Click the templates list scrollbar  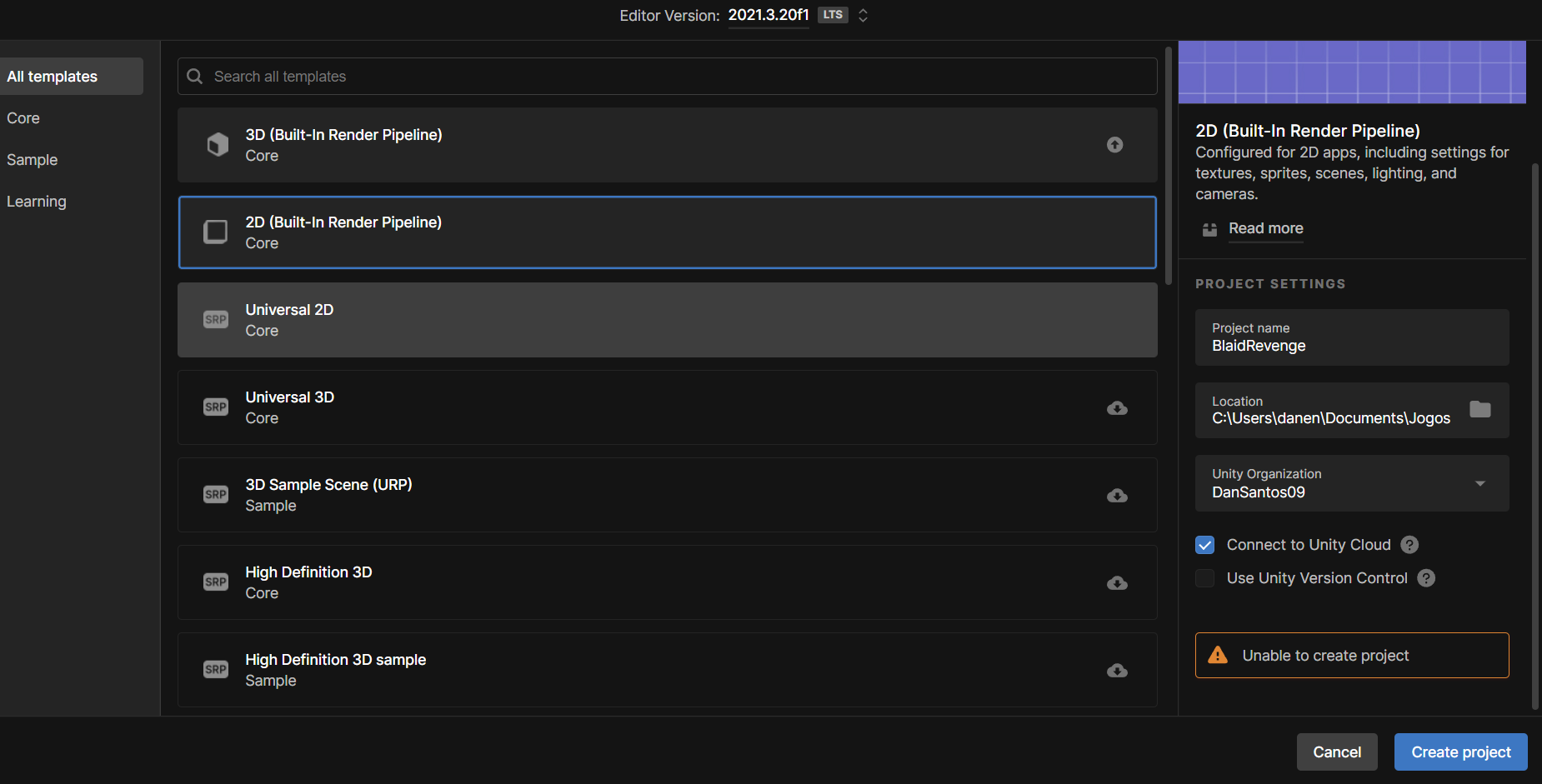(x=1169, y=165)
